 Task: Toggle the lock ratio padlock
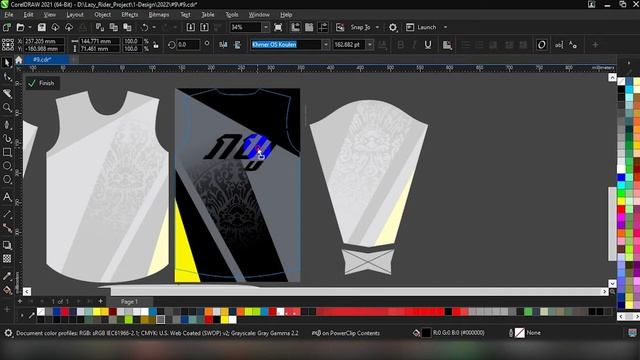[x=156, y=45]
